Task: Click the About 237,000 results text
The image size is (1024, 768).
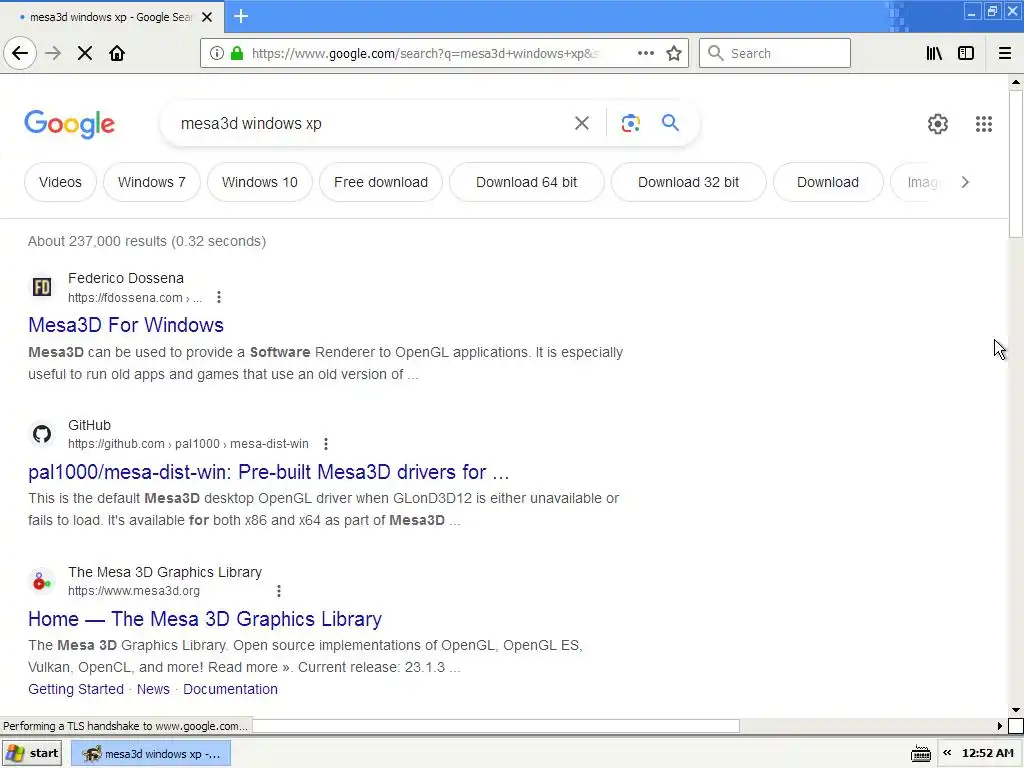Action: coord(147,241)
